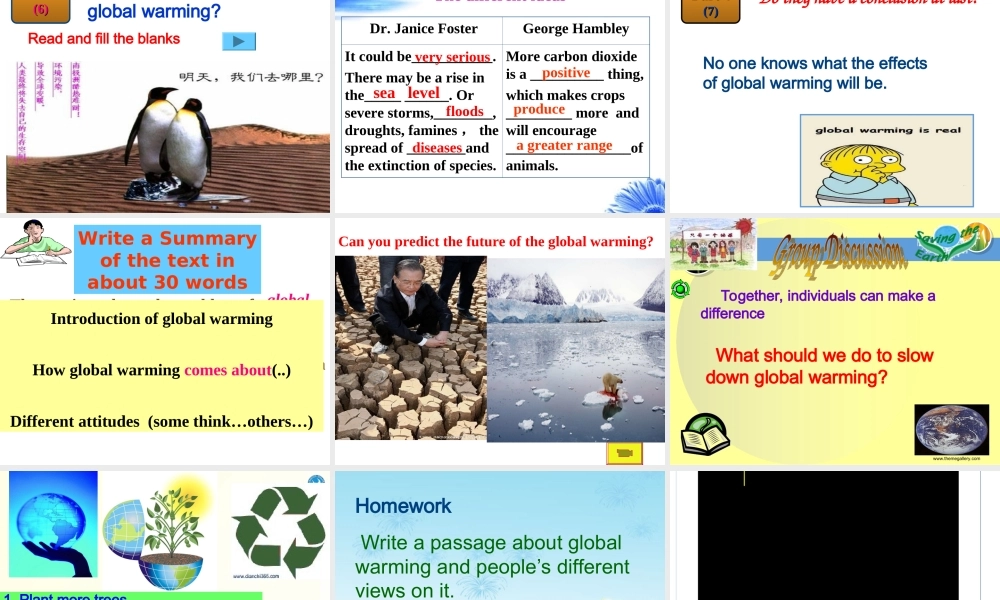Click 'Introduction of global warming' line

coord(162,319)
